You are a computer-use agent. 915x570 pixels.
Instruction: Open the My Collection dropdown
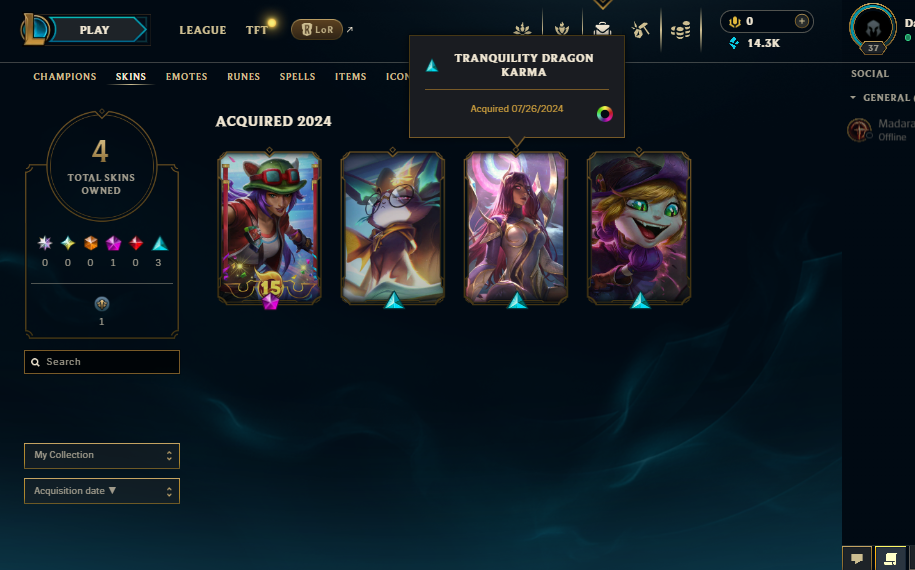[102, 456]
